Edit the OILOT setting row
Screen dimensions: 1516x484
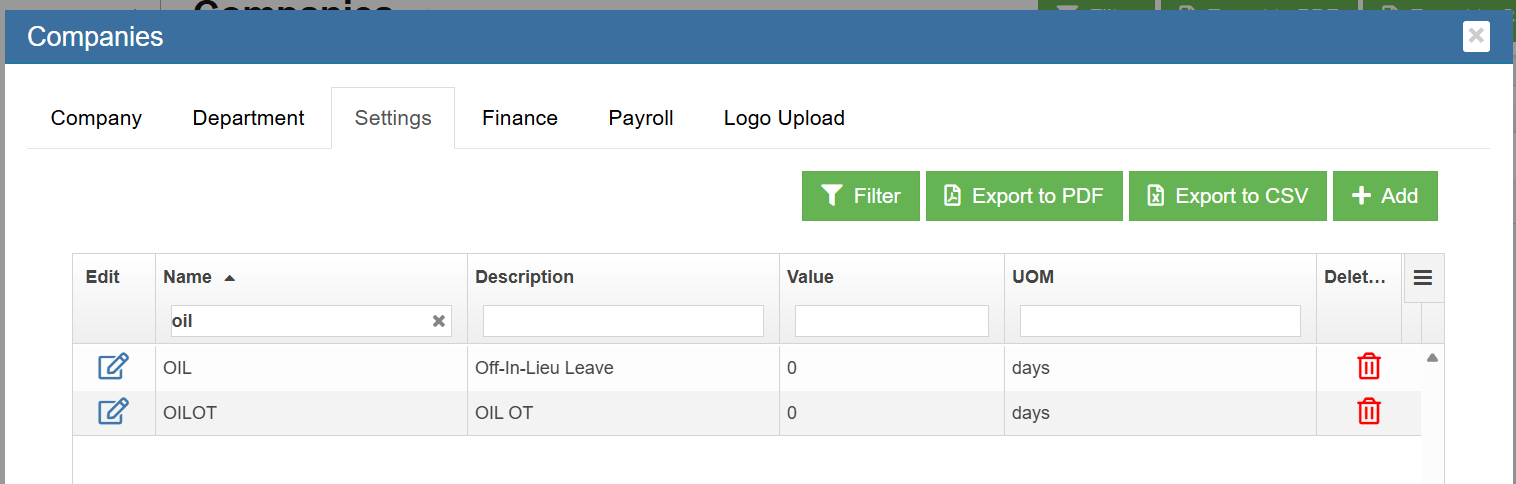113,411
